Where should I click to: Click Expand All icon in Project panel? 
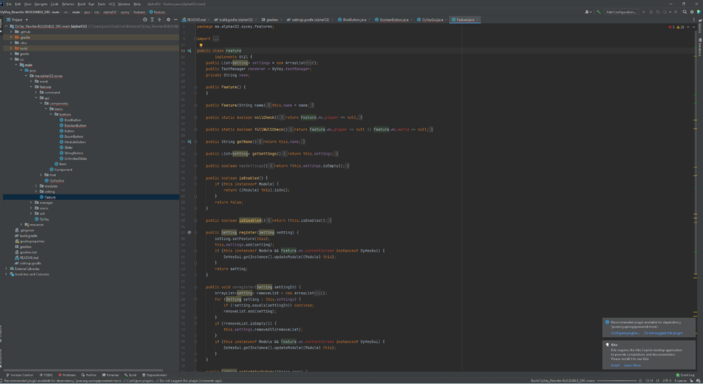point(152,20)
